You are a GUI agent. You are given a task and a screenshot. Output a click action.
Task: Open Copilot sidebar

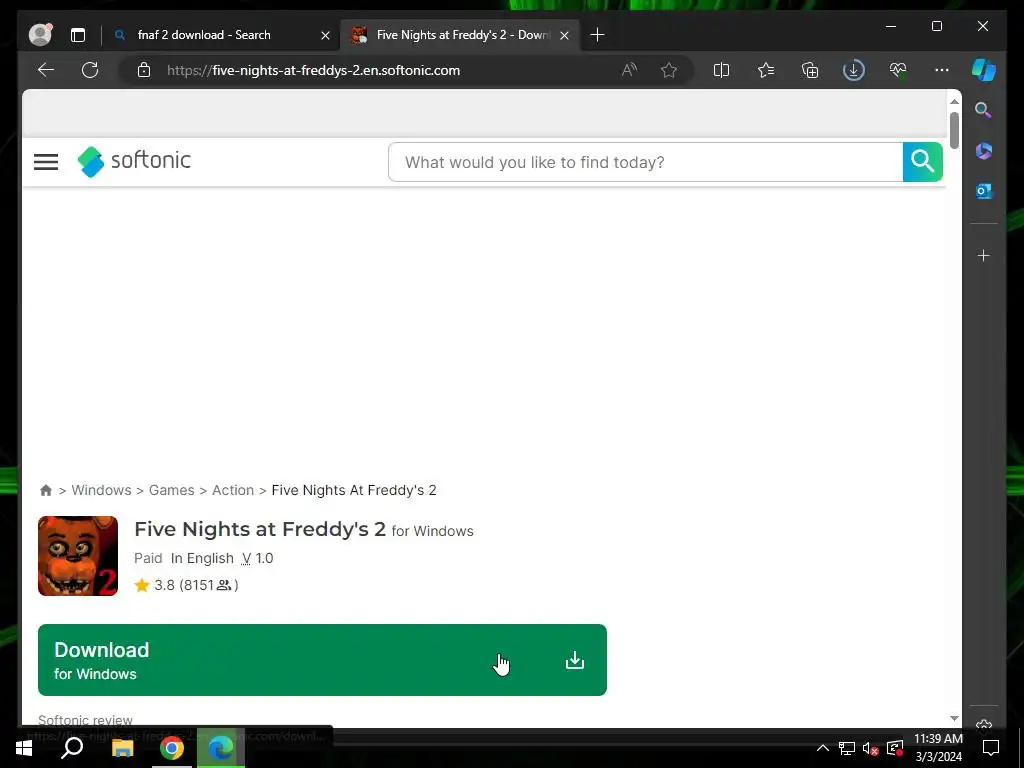[x=984, y=70]
